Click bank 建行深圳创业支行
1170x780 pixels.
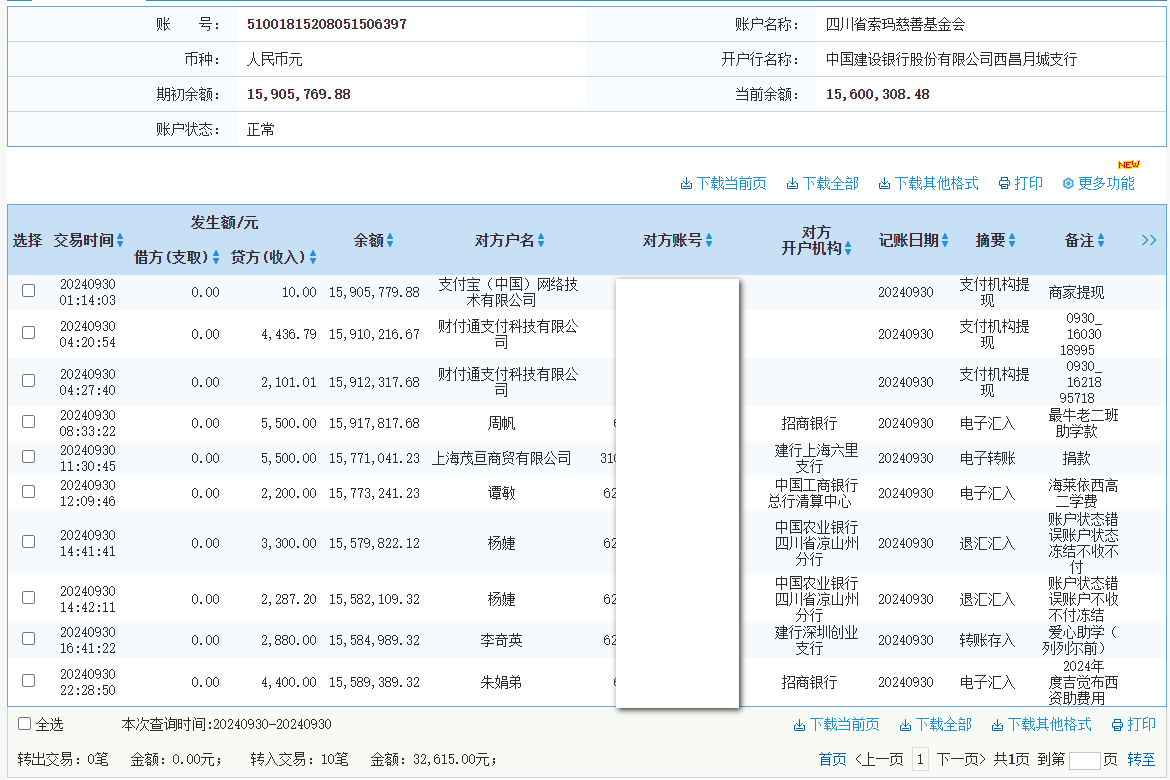click(816, 640)
